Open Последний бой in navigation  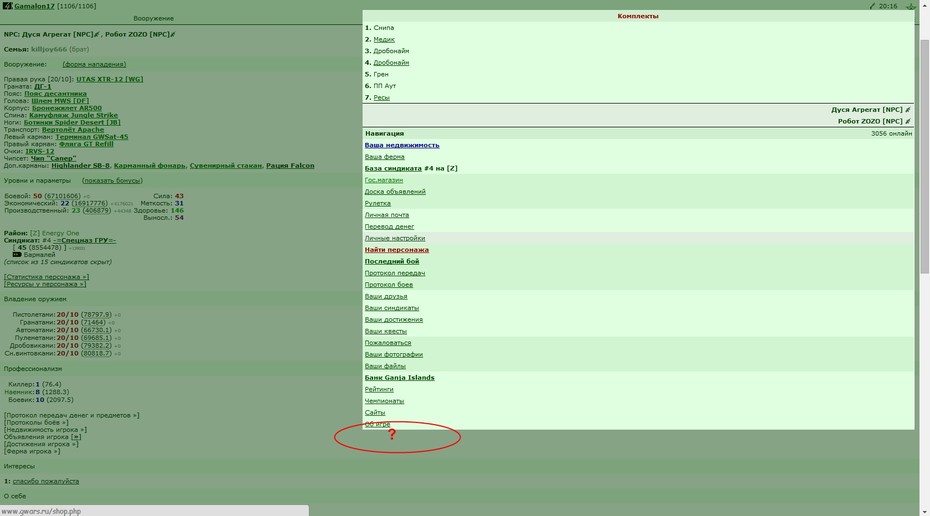pyautogui.click(x=391, y=262)
